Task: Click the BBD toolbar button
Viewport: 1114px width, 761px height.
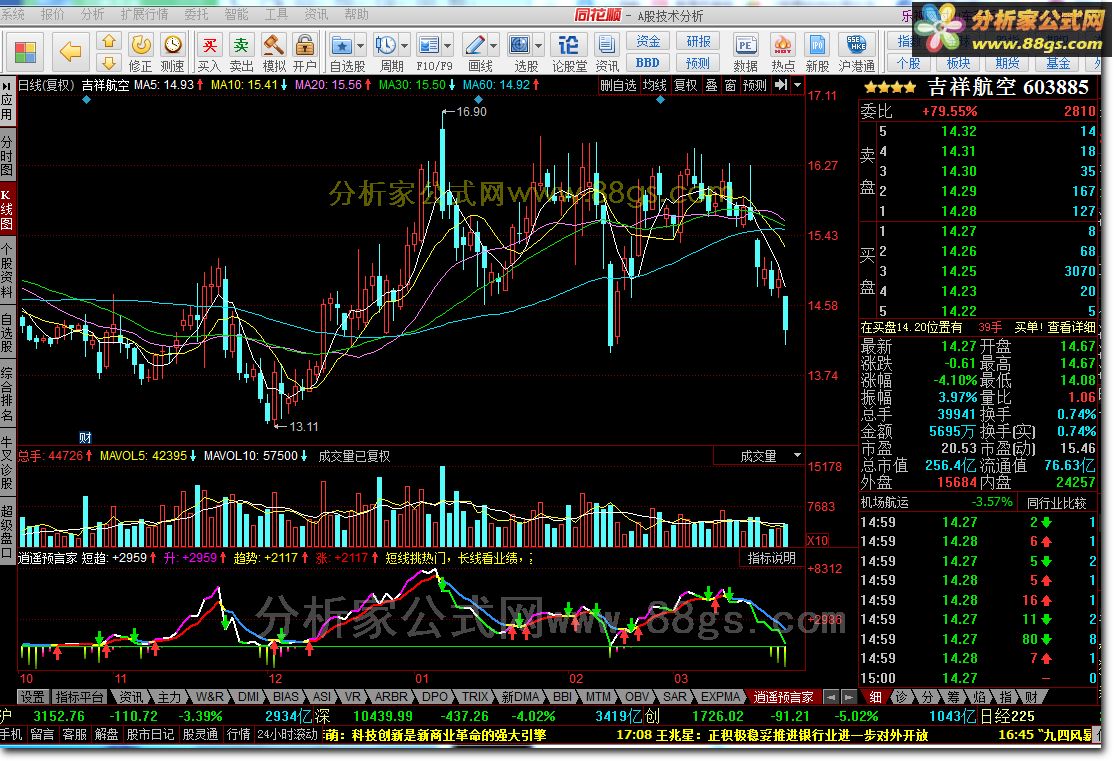Action: tap(648, 63)
